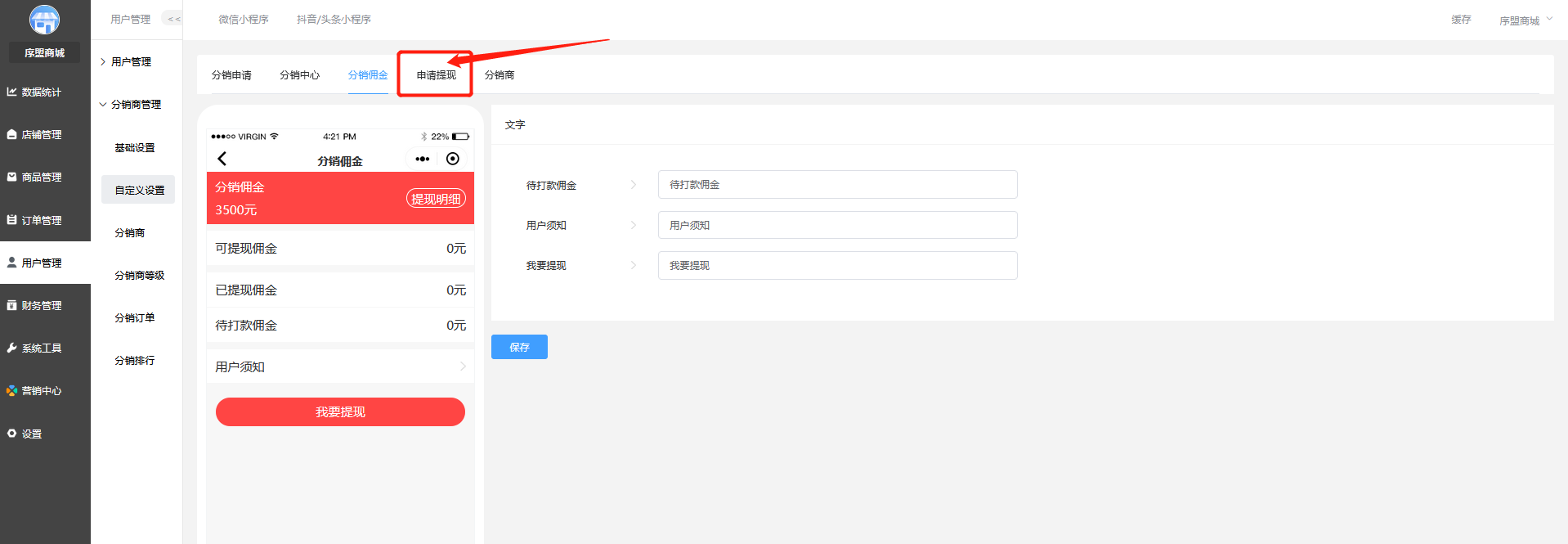
Task: Click 提现明细 button in phone preview
Action: 436,199
